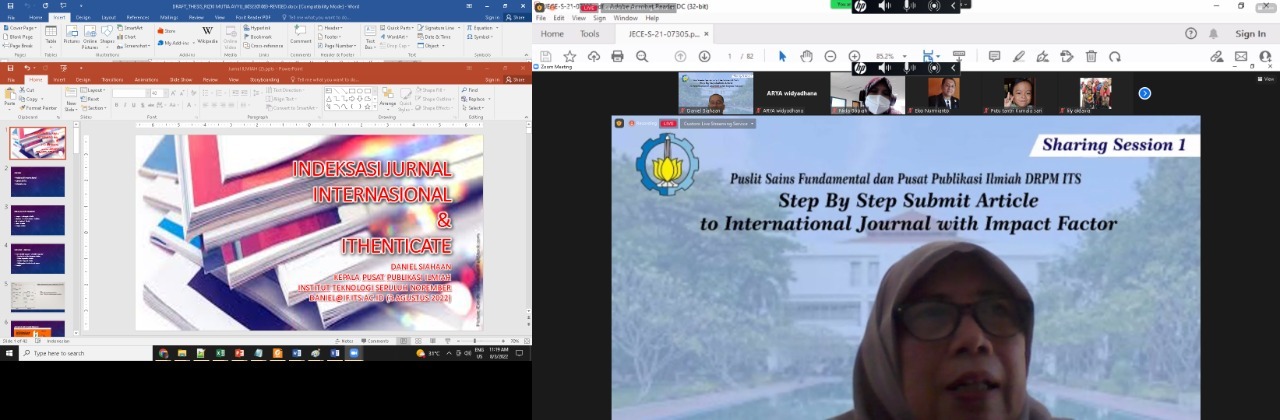This screenshot has width=1280, height=420.
Task: Select the hand pan tool in Acrobat
Action: [x=806, y=57]
